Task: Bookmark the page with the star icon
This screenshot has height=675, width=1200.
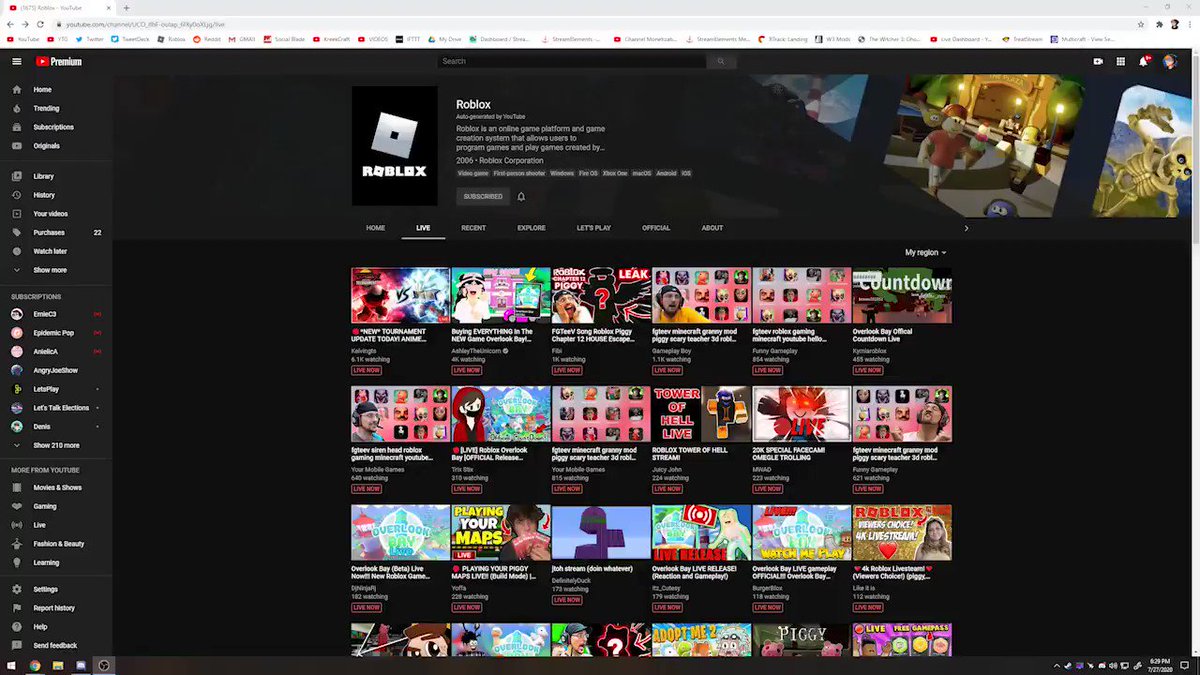Action: click(1141, 24)
